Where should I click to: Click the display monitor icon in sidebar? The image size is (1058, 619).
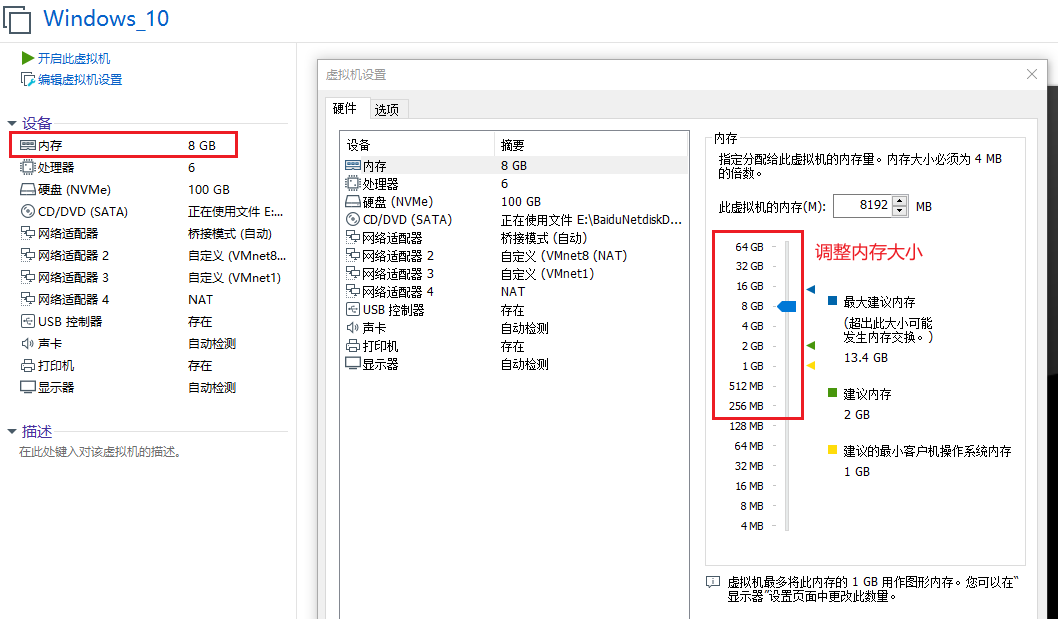tap(28, 387)
